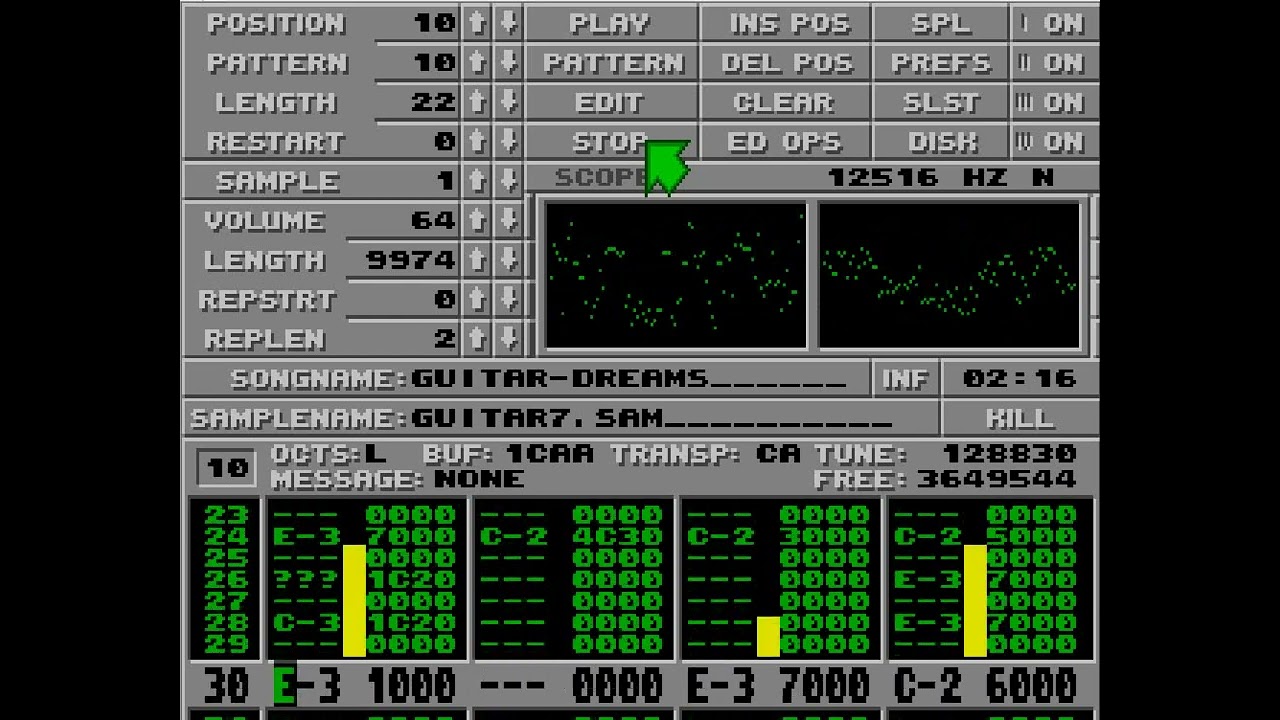Image resolution: width=1280 pixels, height=720 pixels.
Task: Lower REPSTRT value with down arrow
Action: coord(508,299)
